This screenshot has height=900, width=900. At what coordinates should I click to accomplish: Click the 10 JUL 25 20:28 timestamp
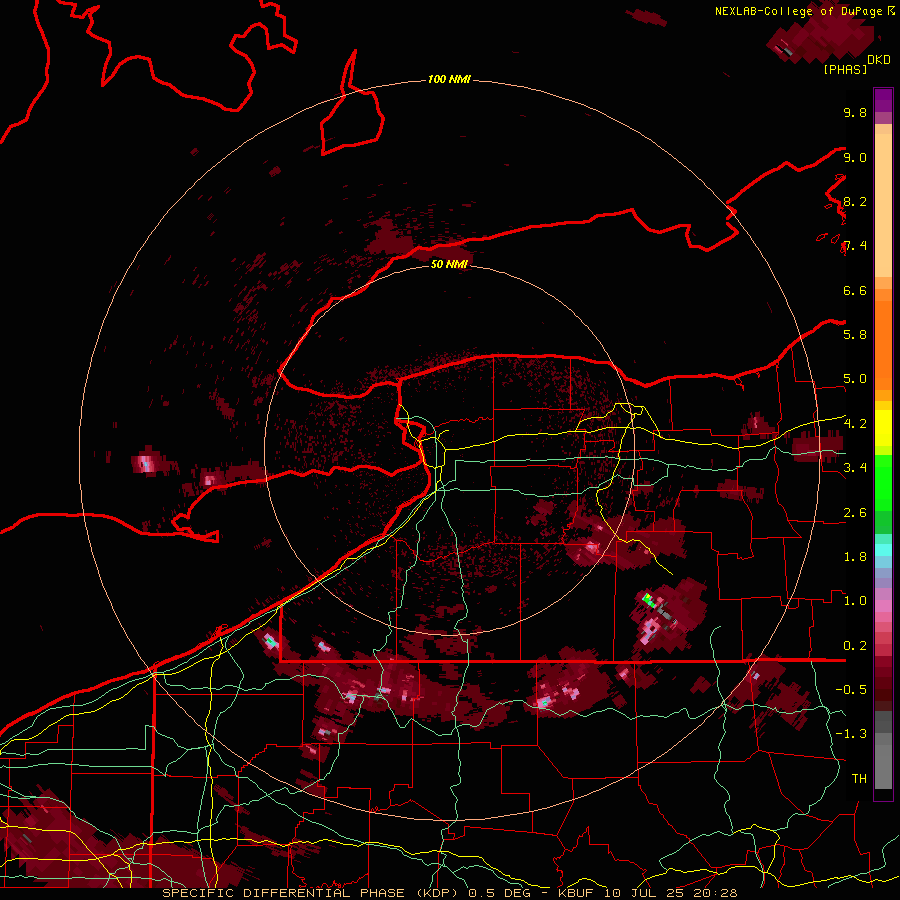pos(670,893)
